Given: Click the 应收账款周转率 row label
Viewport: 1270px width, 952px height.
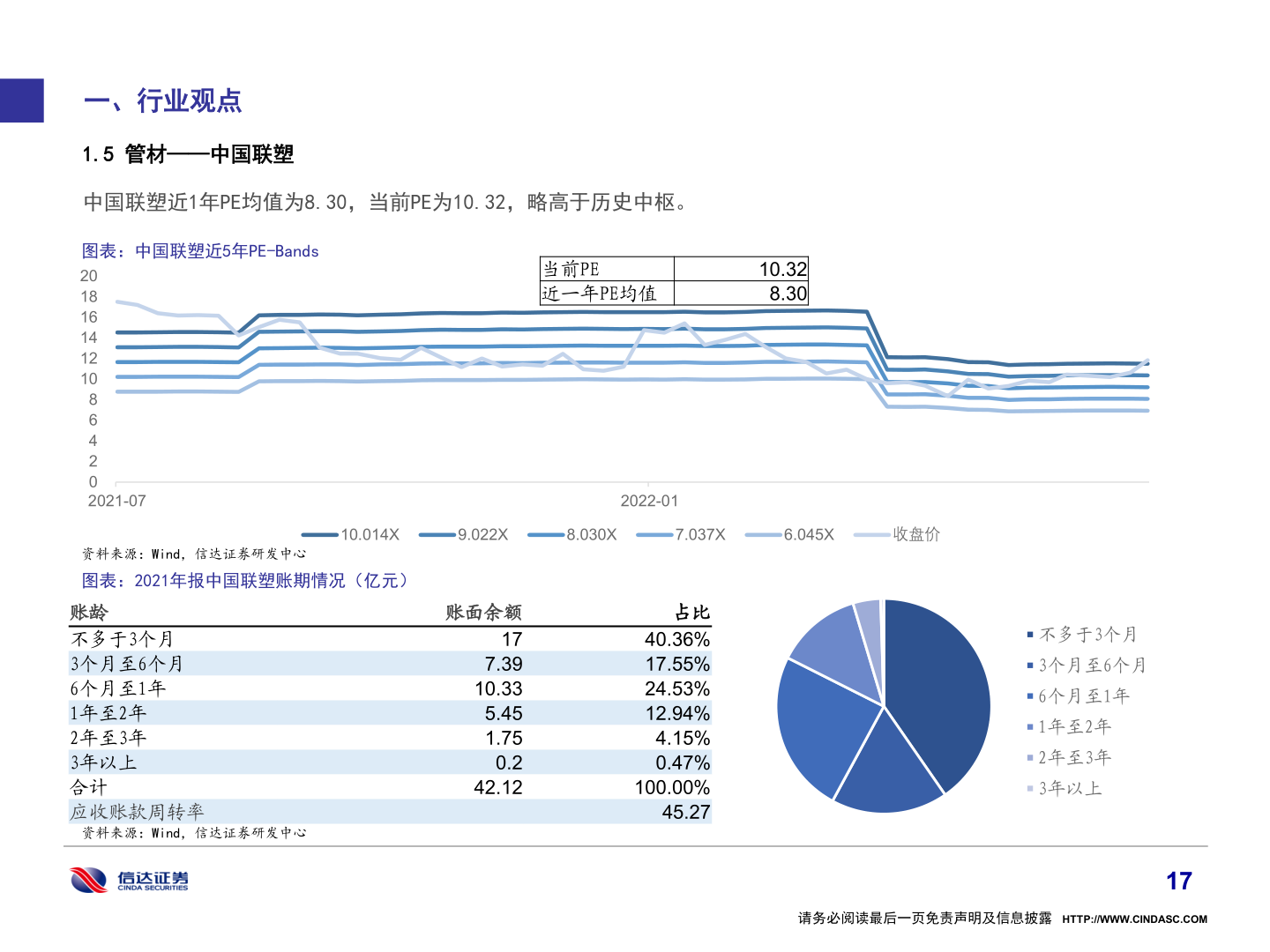Looking at the screenshot, I should pyautogui.click(x=137, y=812).
